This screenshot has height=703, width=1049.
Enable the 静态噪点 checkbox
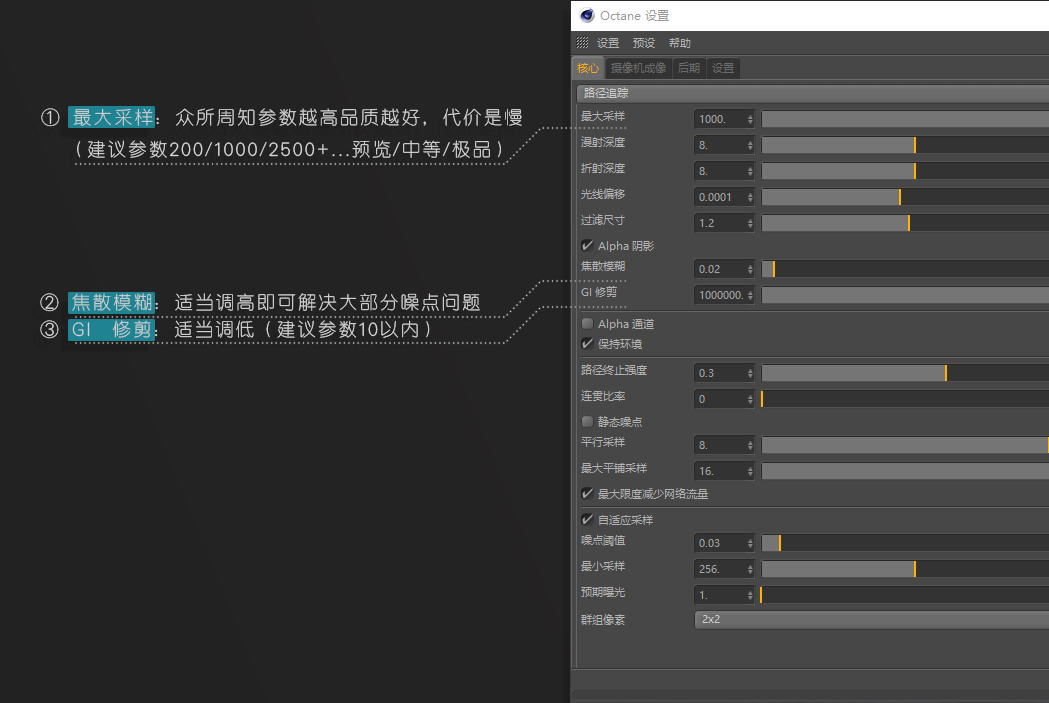click(x=587, y=421)
